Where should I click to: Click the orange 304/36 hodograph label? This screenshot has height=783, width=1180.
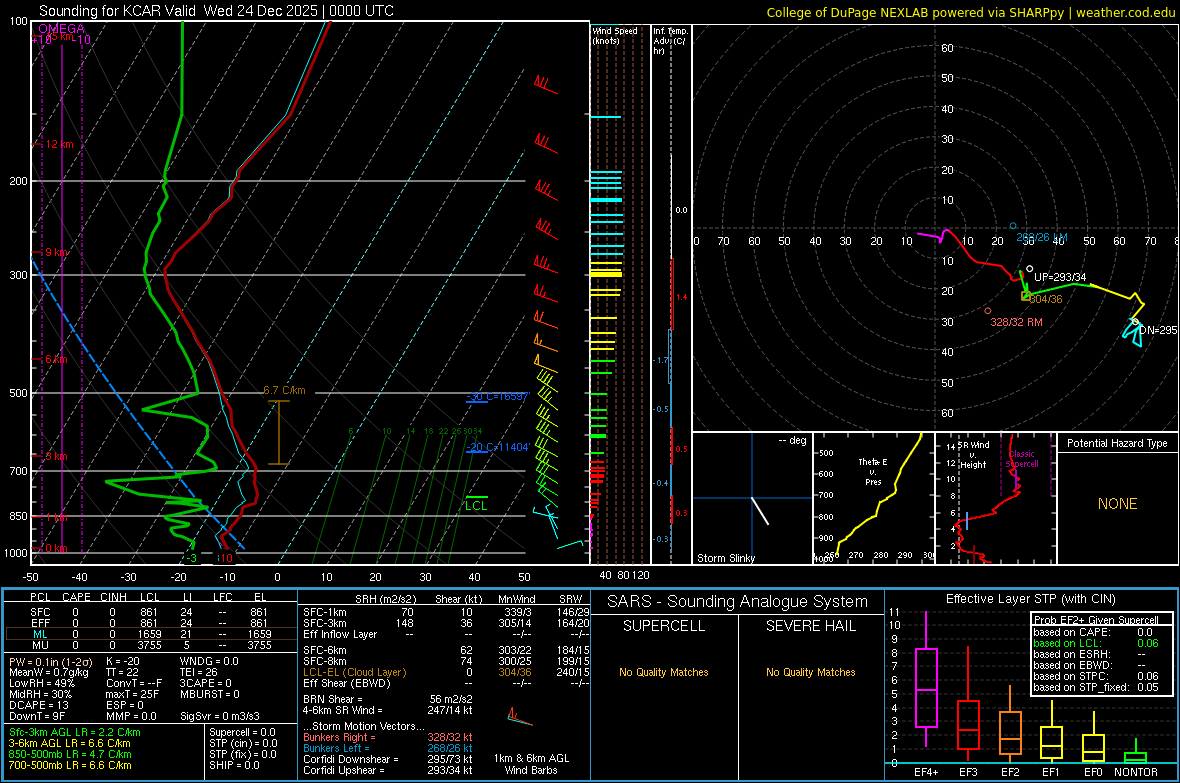tap(1045, 299)
